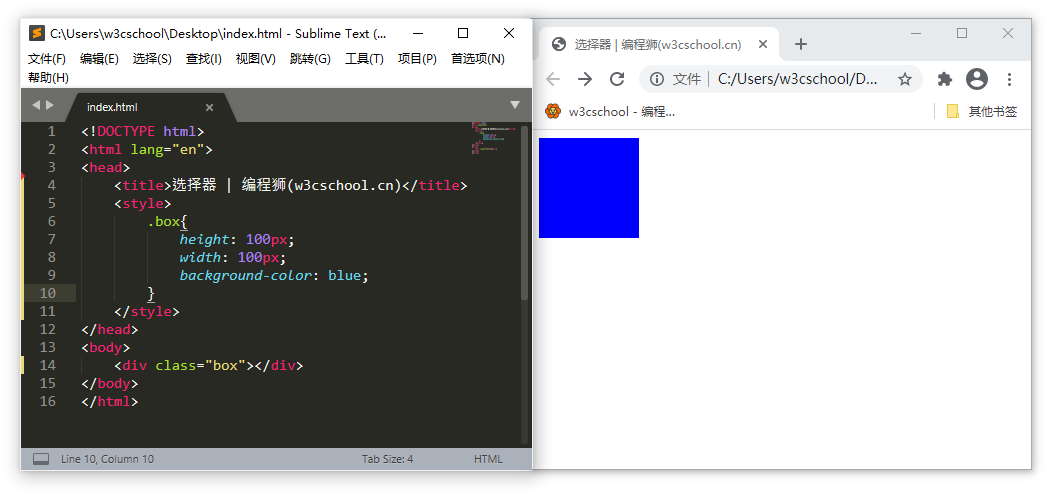Open the w3cschool bookmark
This screenshot has width=1052, height=493.
tap(611, 111)
